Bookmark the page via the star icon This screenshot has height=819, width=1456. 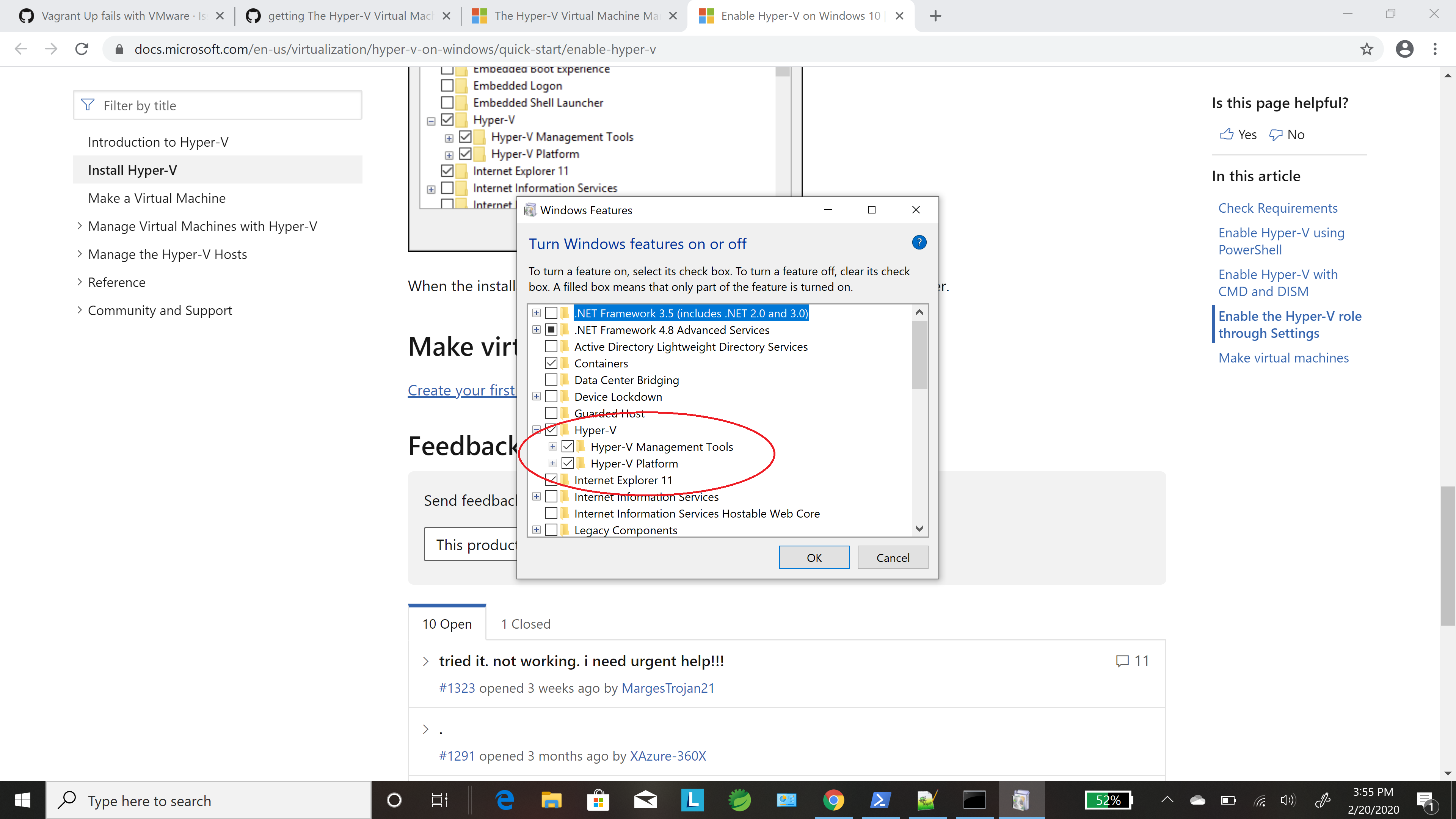click(1367, 49)
